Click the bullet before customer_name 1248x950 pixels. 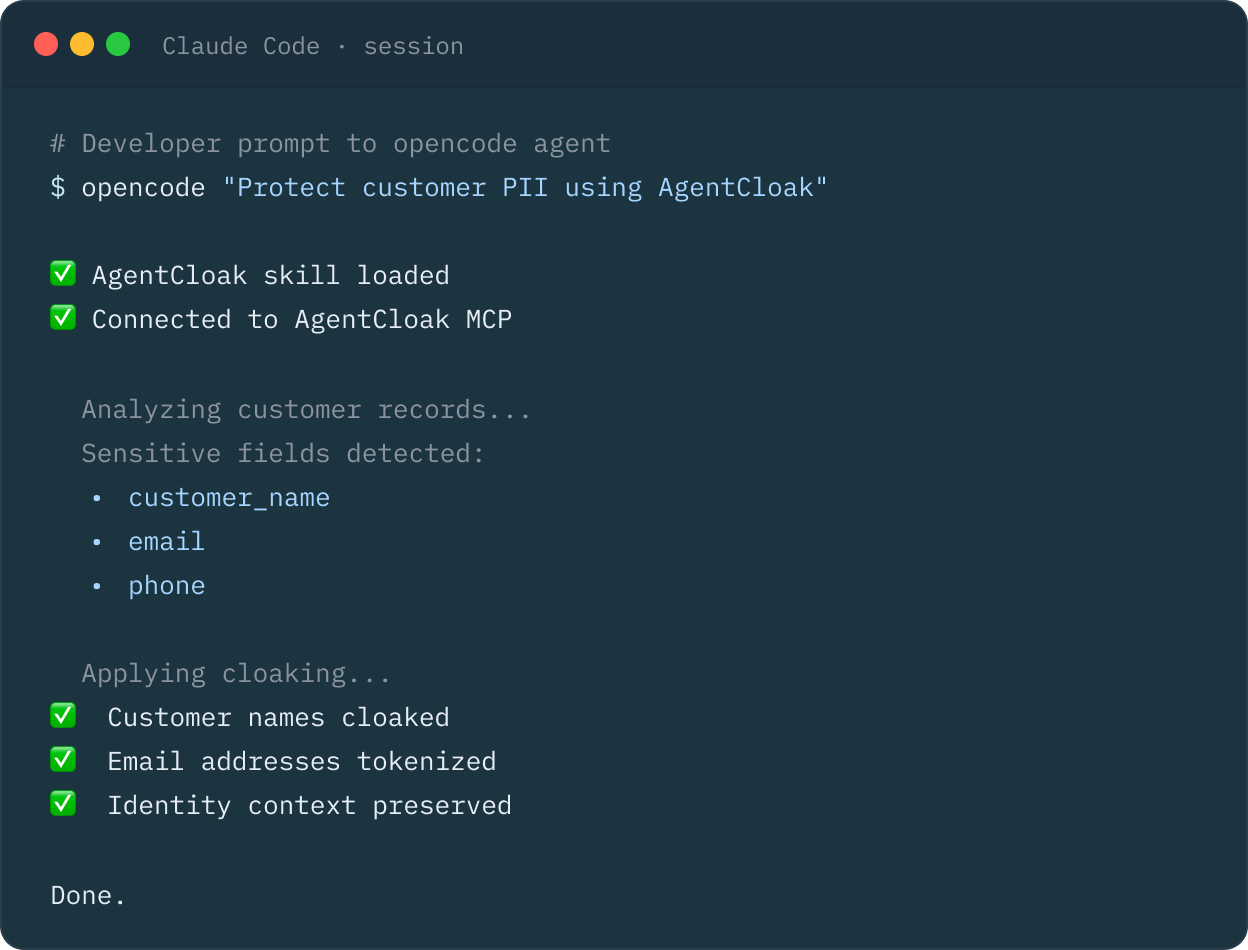(97, 498)
